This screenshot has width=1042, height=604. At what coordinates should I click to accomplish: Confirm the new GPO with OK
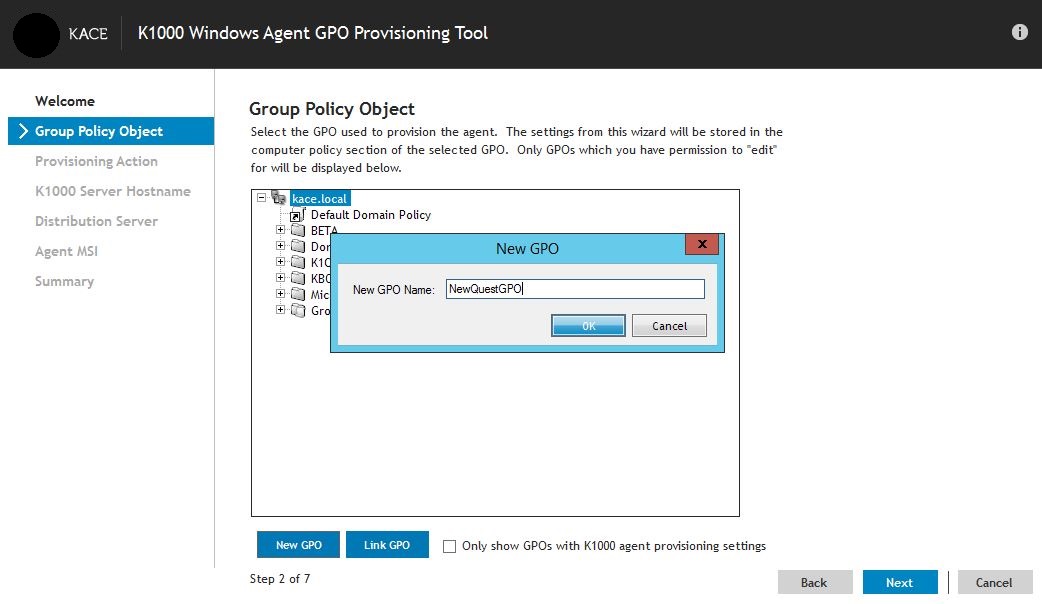(588, 325)
